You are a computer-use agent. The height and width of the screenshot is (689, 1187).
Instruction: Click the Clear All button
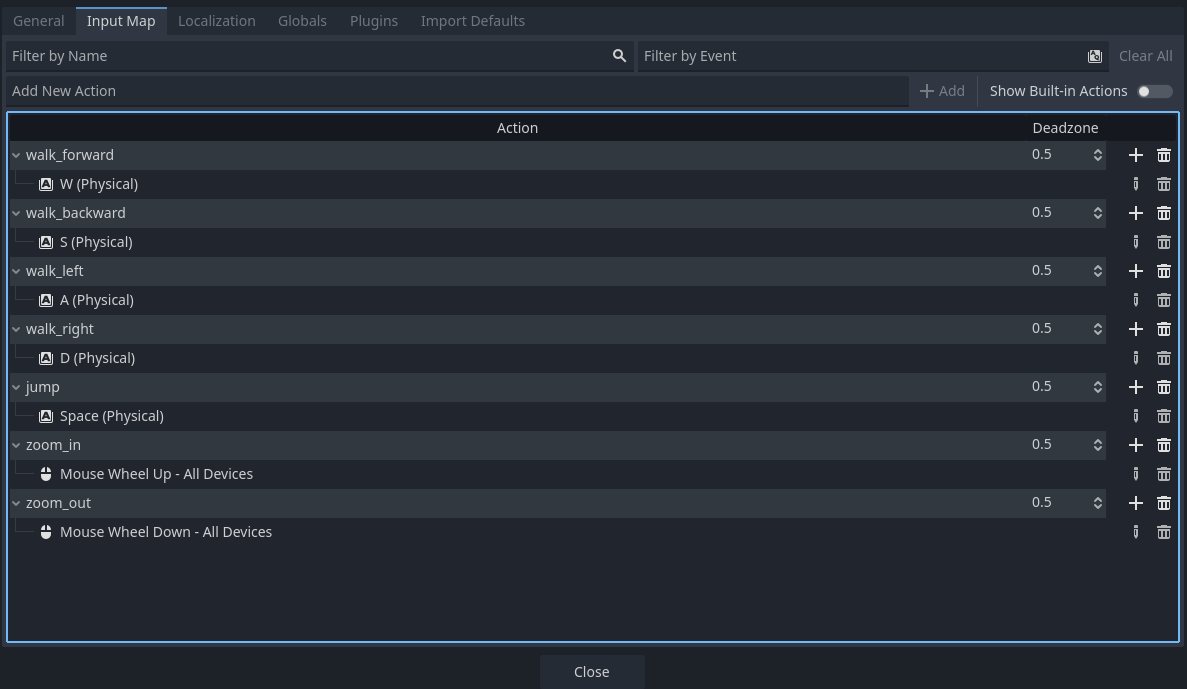pos(1145,56)
